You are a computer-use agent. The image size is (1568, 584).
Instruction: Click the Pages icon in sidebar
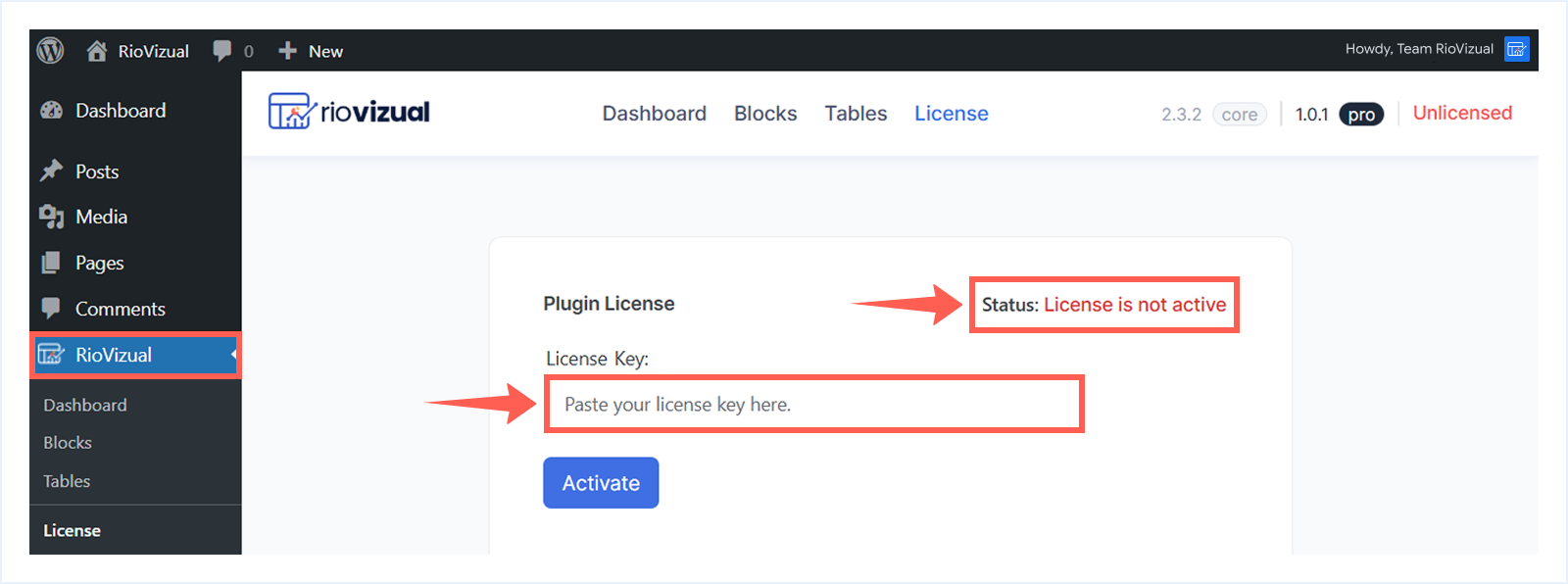coord(51,263)
